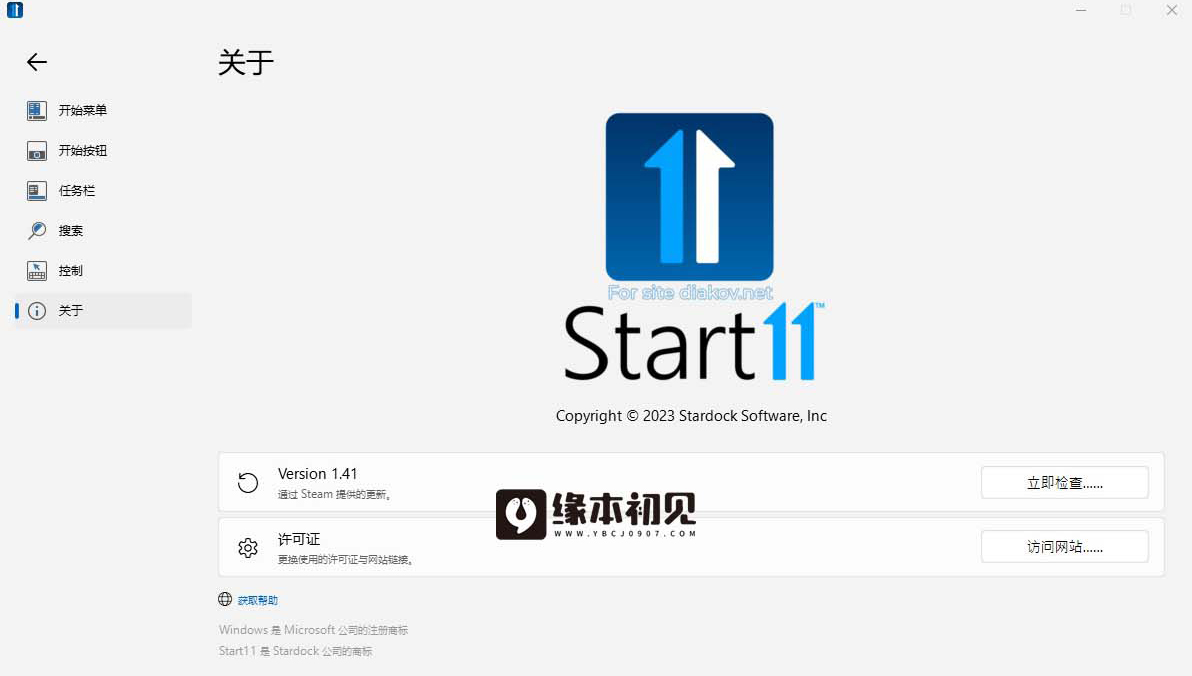1192x676 pixels.
Task: Check for updates with 立即检查 button
Action: 1064,483
